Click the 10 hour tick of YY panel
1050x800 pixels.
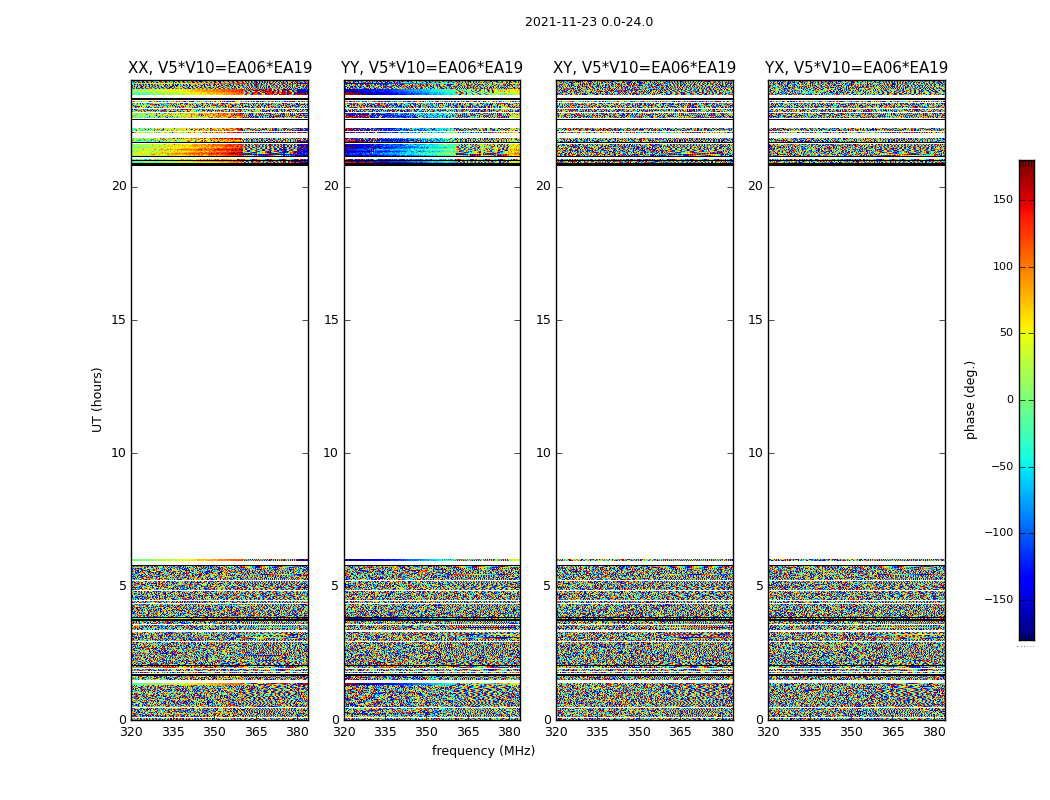point(331,453)
